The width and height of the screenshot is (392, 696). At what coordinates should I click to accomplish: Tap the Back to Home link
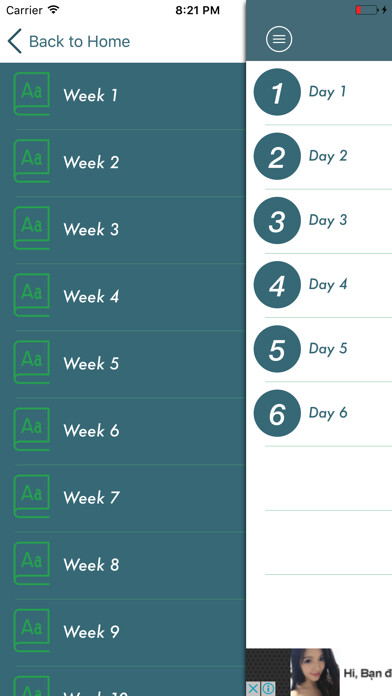coord(79,41)
